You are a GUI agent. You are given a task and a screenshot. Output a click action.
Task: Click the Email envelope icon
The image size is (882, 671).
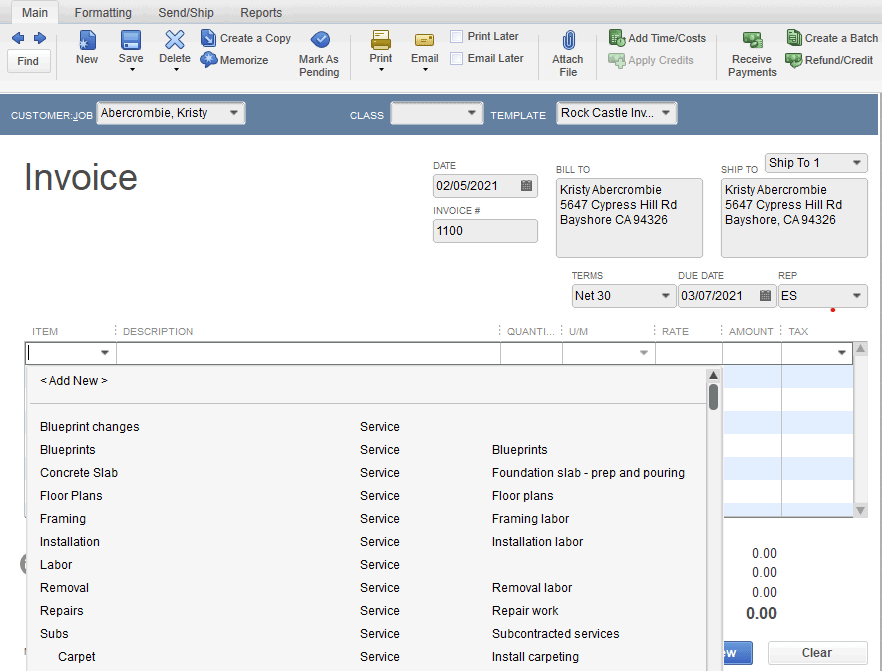pos(424,40)
